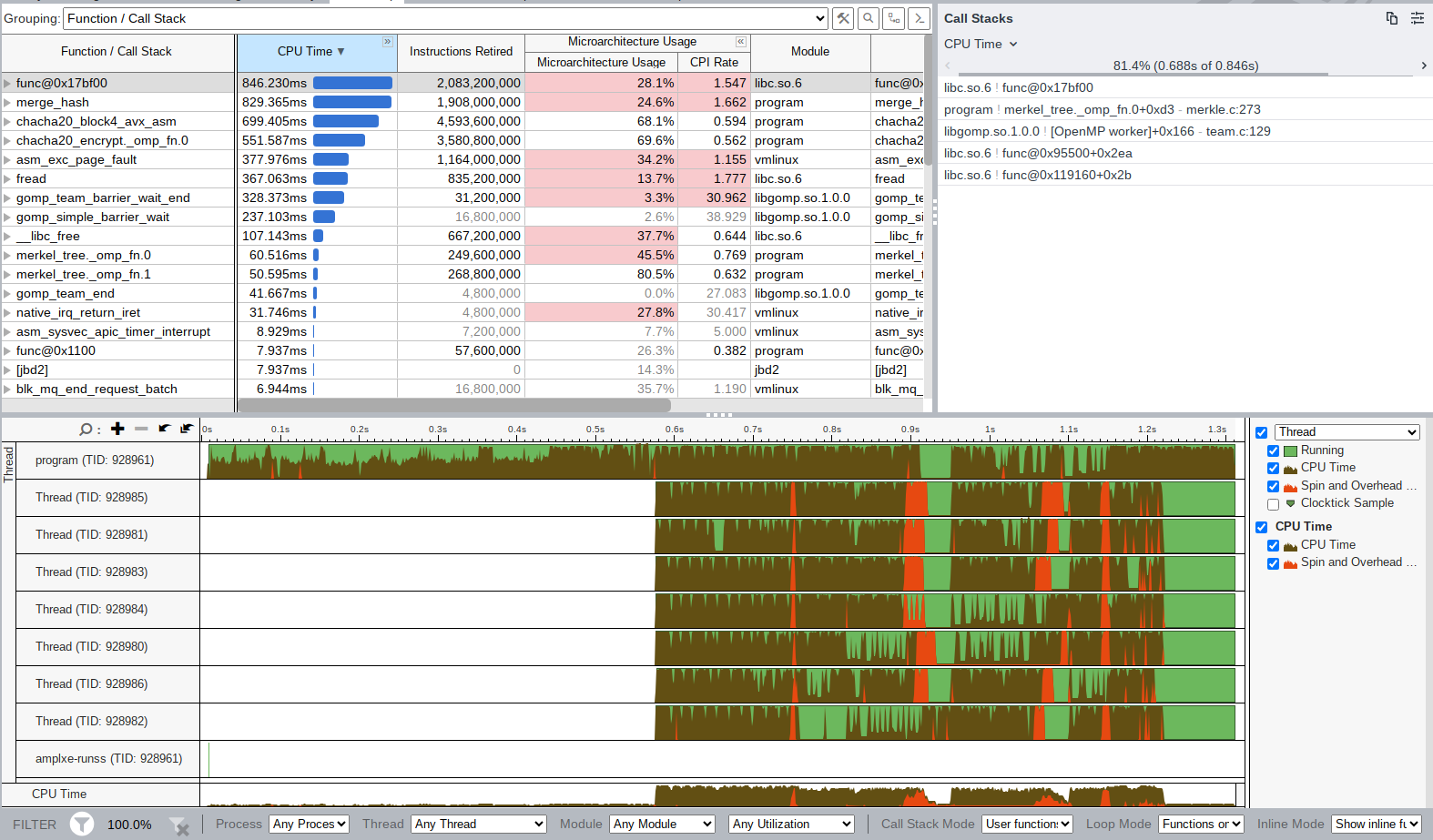Go to next call stack arrow
Viewport: 1433px width, 840px height.
point(1424,66)
